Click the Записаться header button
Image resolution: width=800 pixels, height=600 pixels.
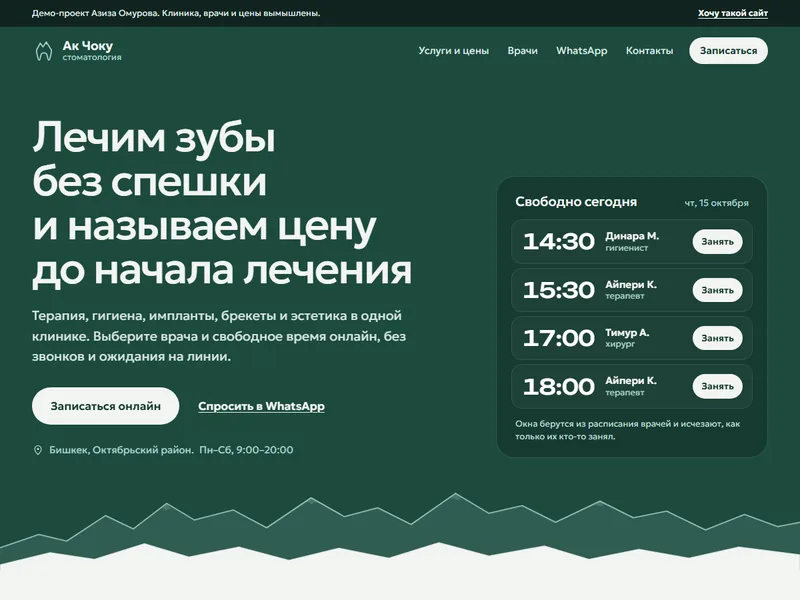[x=728, y=51]
